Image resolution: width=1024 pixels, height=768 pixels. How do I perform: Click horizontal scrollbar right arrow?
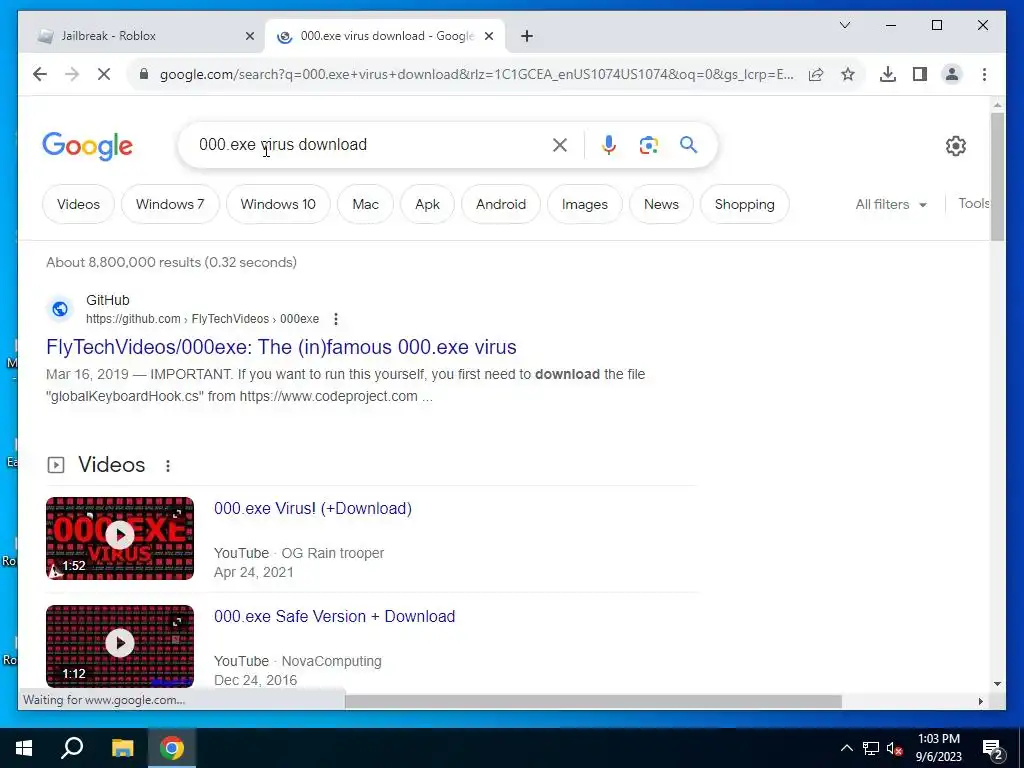point(980,701)
